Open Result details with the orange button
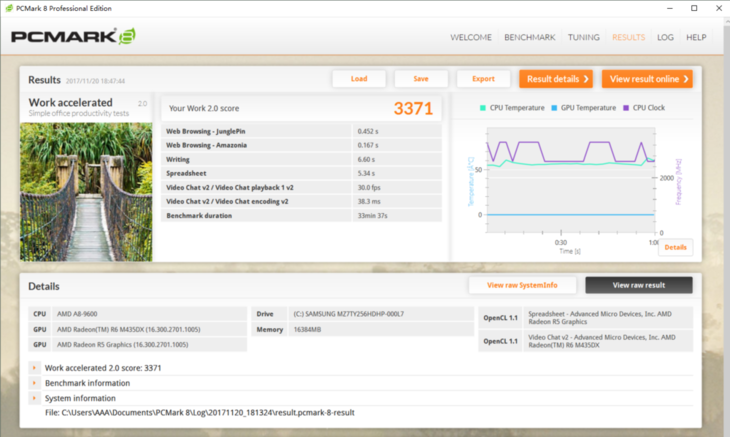730x437 pixels. tap(555, 79)
